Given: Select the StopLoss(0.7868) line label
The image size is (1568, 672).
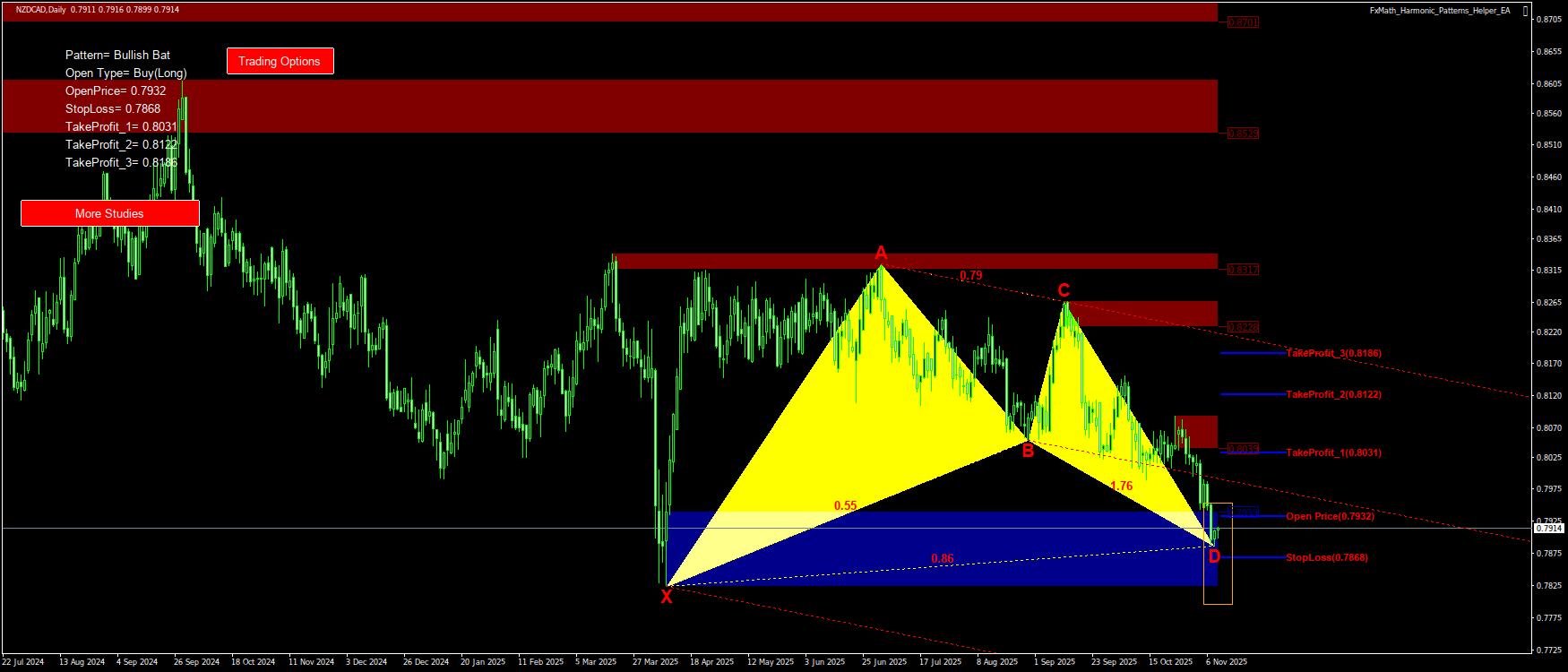Looking at the screenshot, I should tap(1326, 557).
